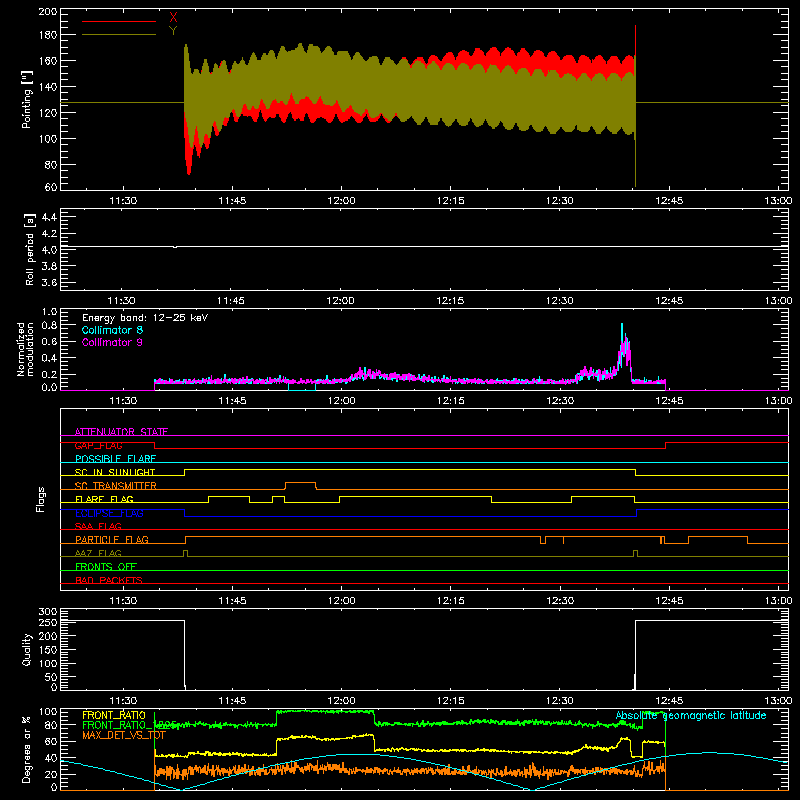Click the cyan Collimator 8 legend entry
The height and width of the screenshot is (800, 800).
tap(112, 330)
